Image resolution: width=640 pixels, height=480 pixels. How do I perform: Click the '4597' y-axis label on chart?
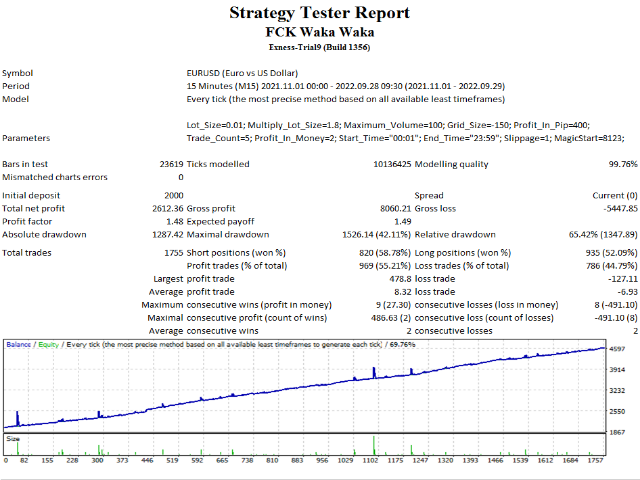(617, 349)
